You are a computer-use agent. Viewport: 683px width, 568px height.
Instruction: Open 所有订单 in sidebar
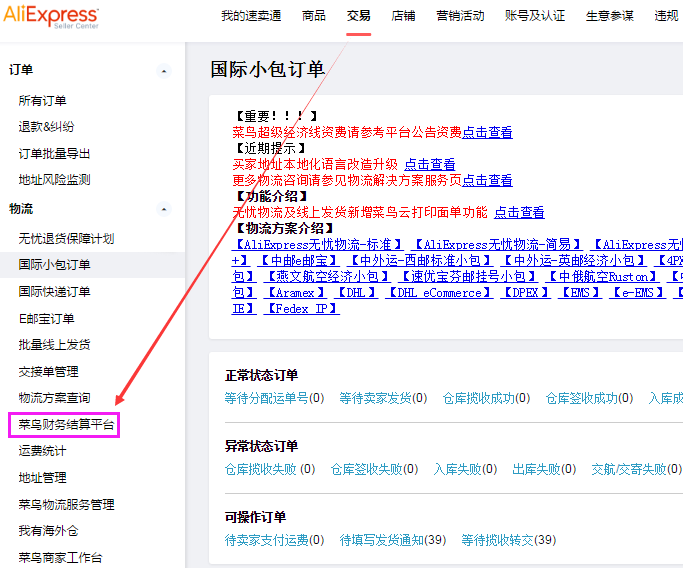[42, 101]
